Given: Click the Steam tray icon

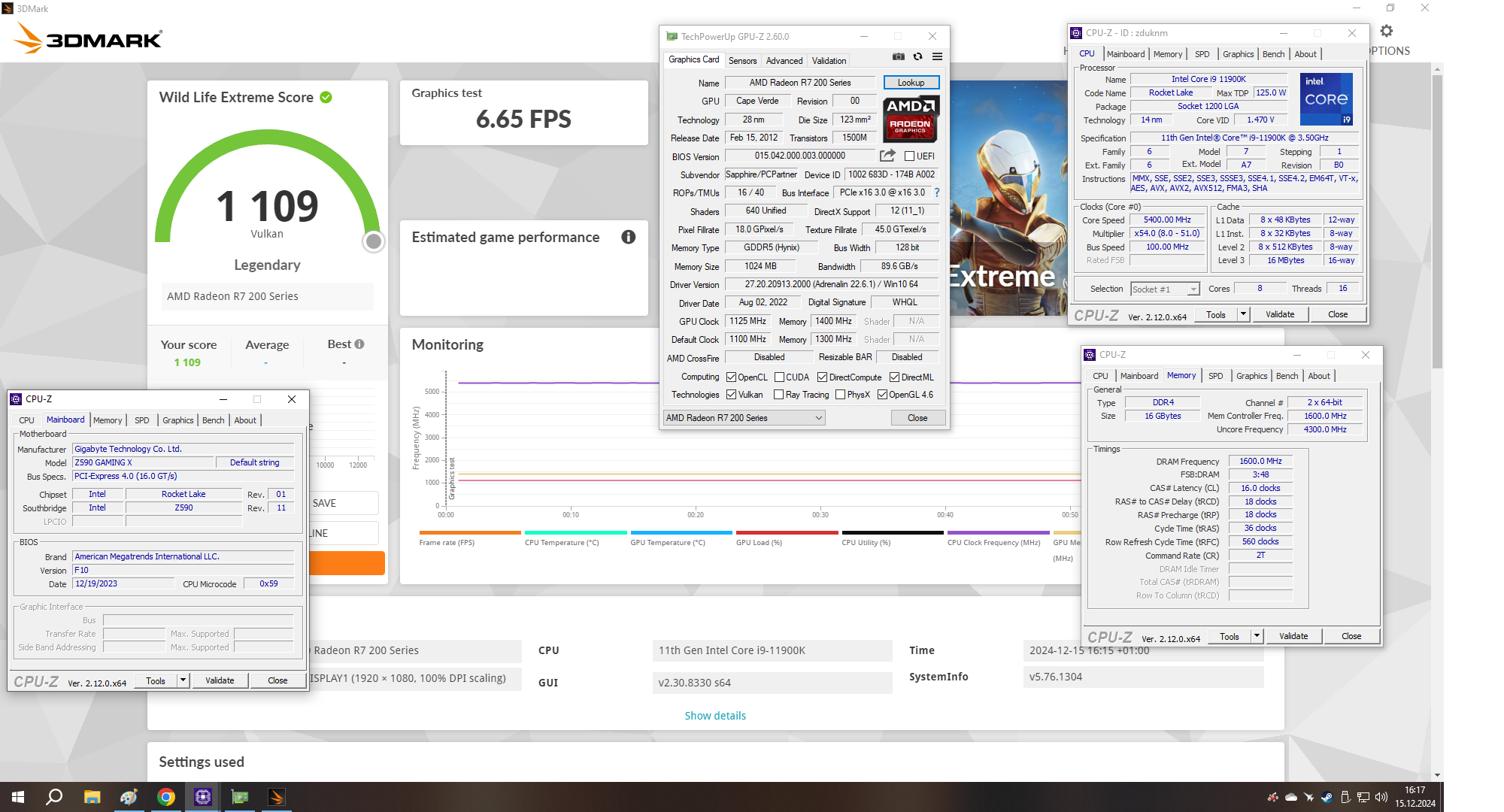Looking at the screenshot, I should click(x=1327, y=797).
